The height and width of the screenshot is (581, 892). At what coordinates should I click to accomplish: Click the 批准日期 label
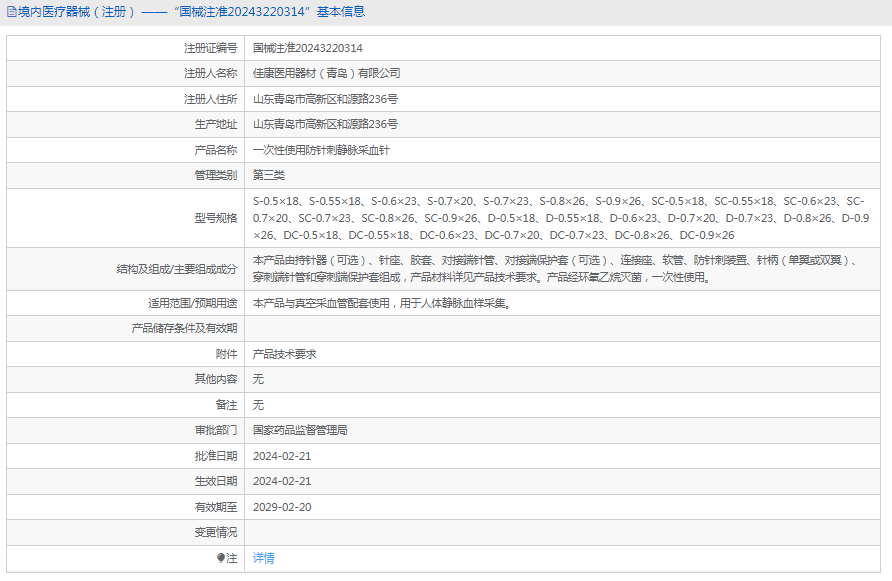point(216,456)
